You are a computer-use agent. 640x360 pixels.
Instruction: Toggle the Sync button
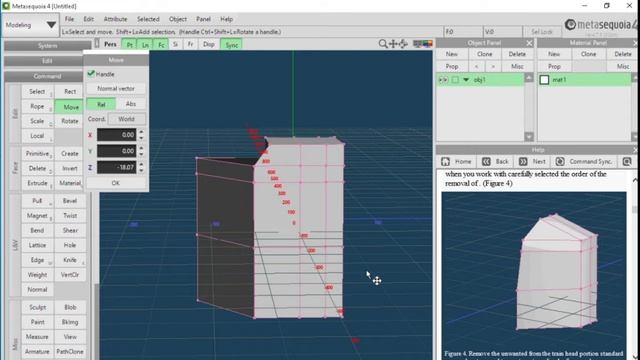(x=231, y=44)
